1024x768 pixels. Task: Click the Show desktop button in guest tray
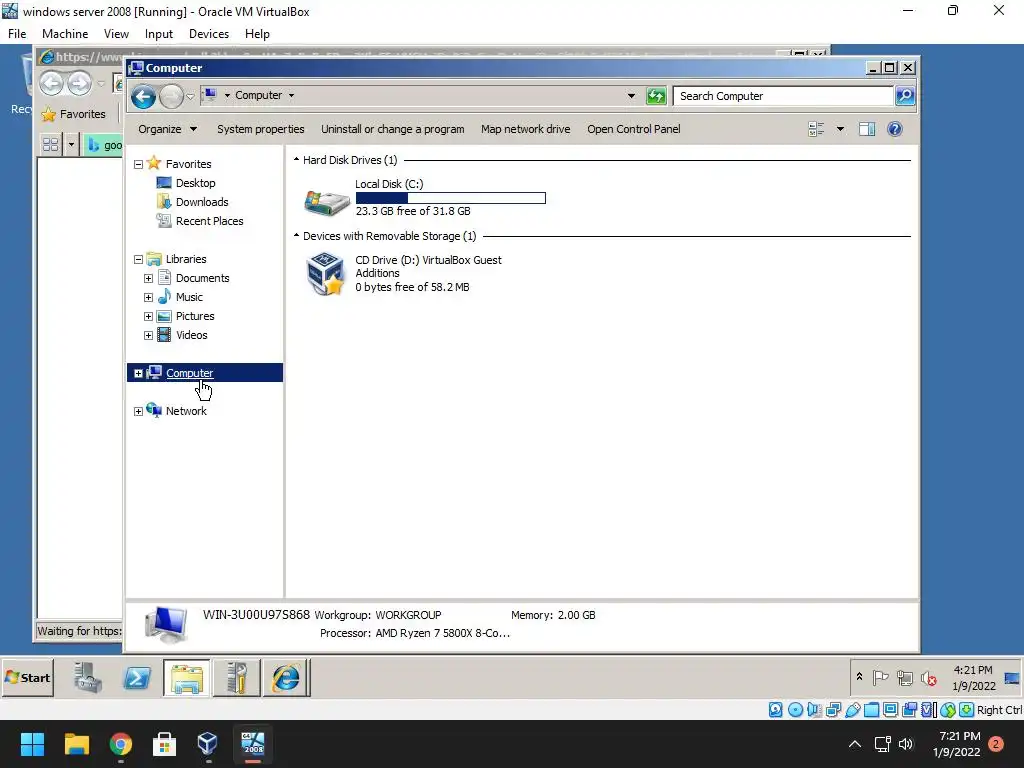click(x=1012, y=678)
